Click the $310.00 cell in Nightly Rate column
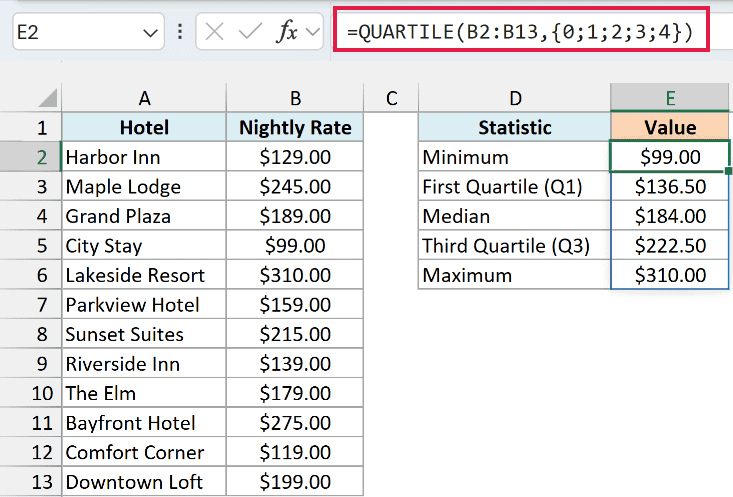 pos(295,274)
